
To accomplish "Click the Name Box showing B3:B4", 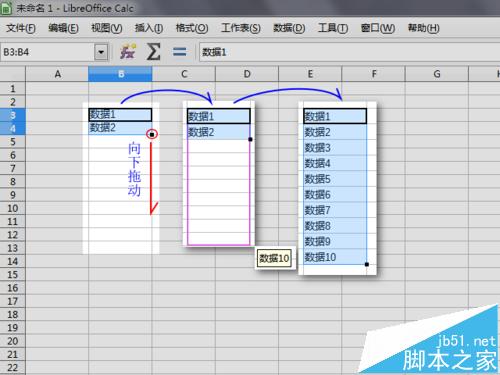I will pos(48,52).
